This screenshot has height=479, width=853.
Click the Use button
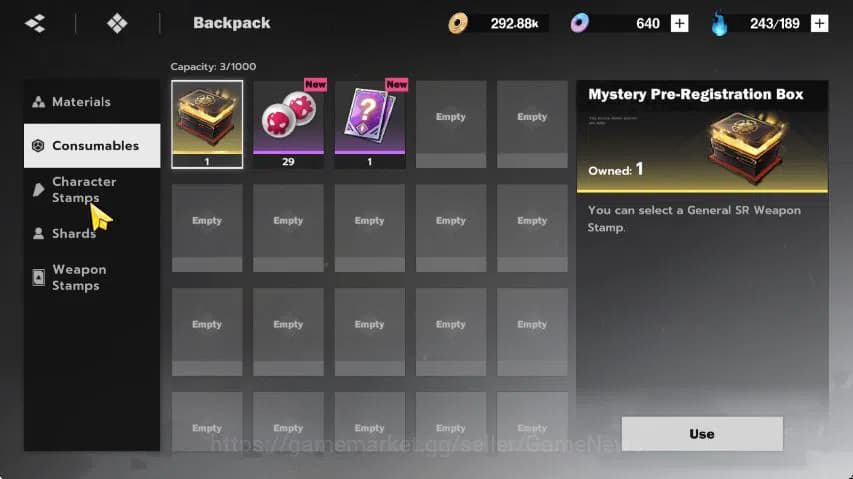tap(702, 434)
